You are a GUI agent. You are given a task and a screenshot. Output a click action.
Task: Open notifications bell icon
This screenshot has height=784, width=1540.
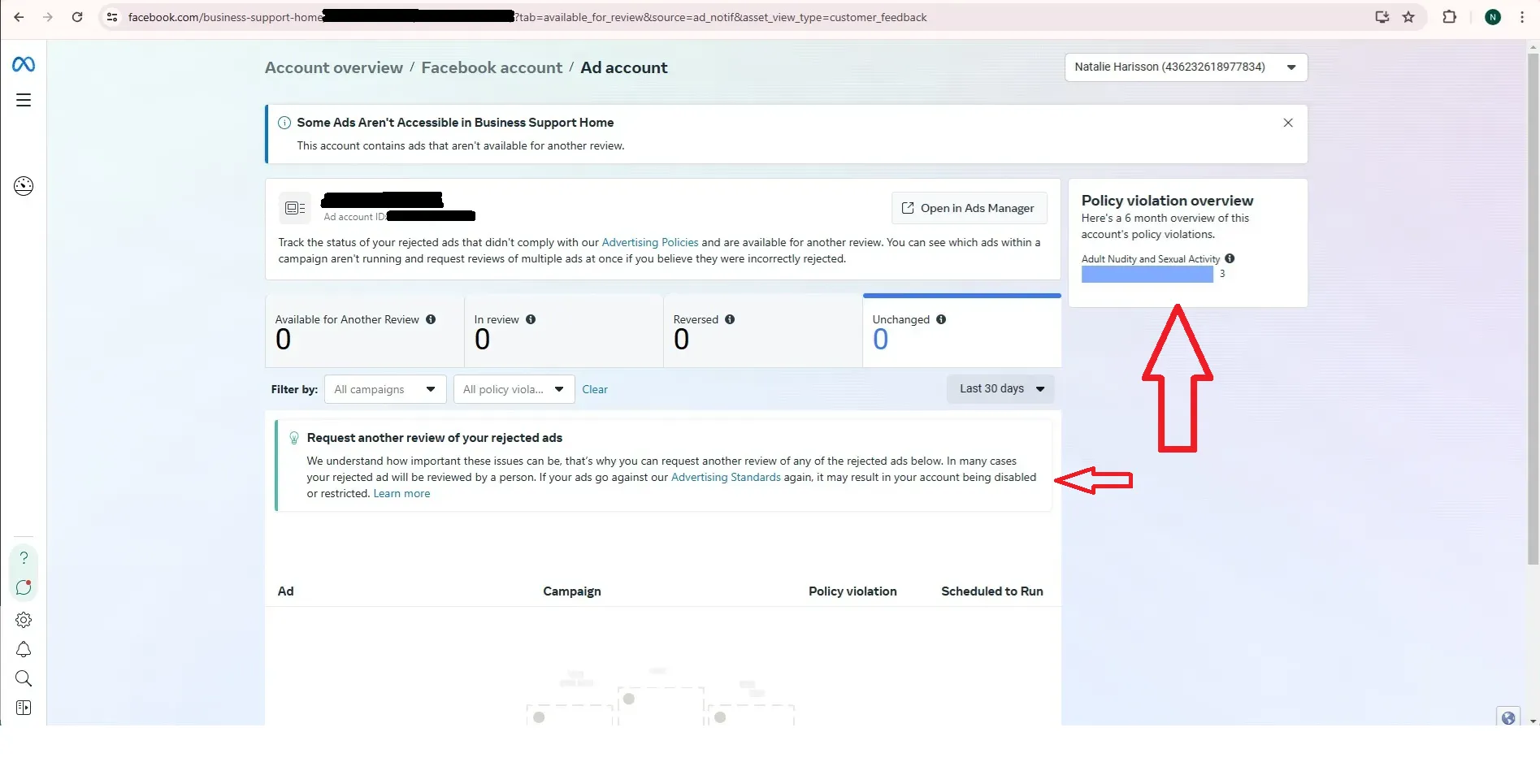click(x=24, y=649)
